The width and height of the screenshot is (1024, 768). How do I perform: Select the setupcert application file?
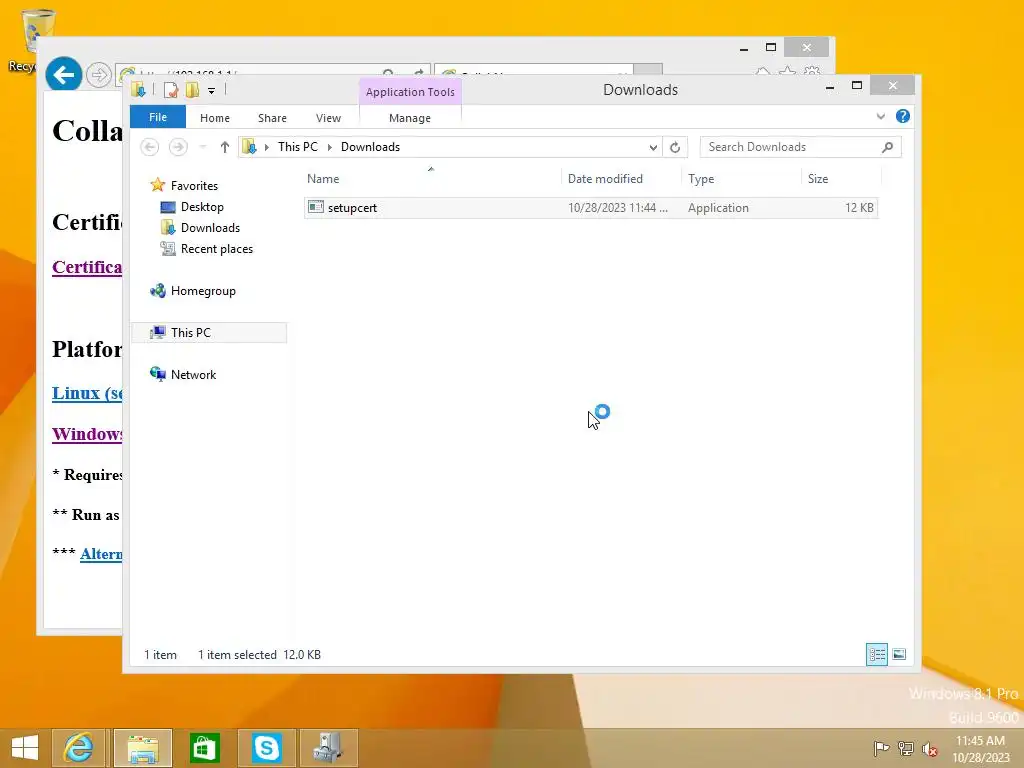click(x=591, y=208)
